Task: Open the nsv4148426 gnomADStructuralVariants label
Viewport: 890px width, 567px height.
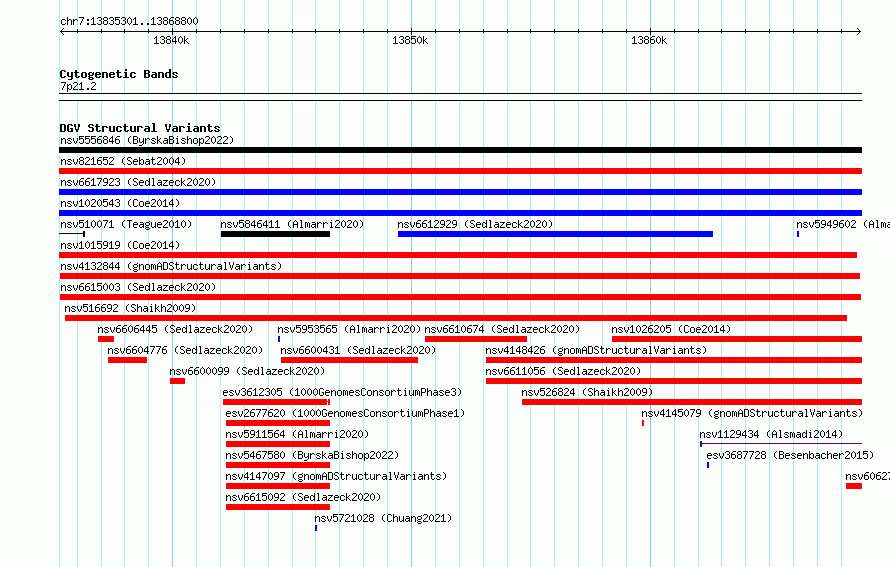Action: (x=596, y=350)
